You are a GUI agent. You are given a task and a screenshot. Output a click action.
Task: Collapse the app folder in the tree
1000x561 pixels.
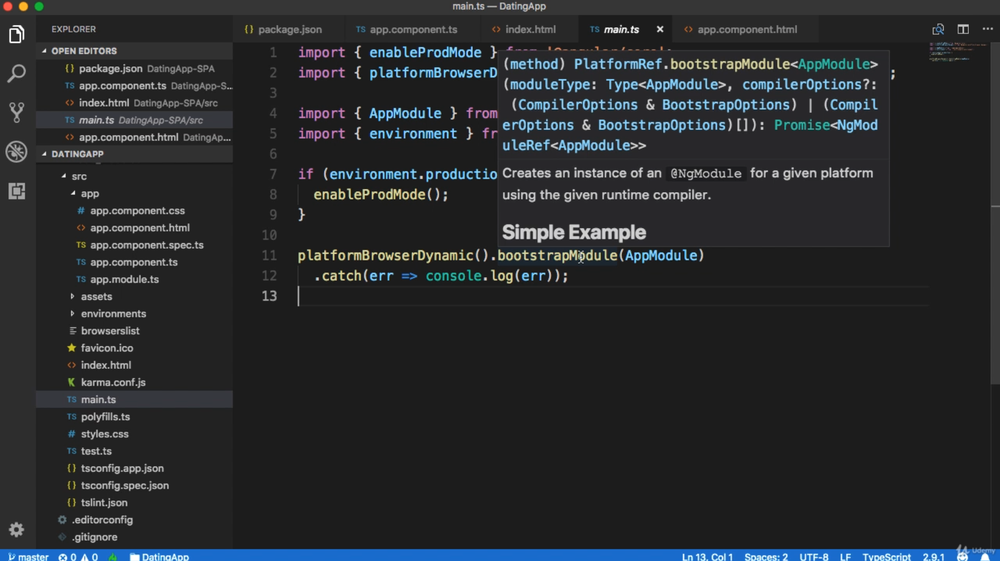pos(89,194)
